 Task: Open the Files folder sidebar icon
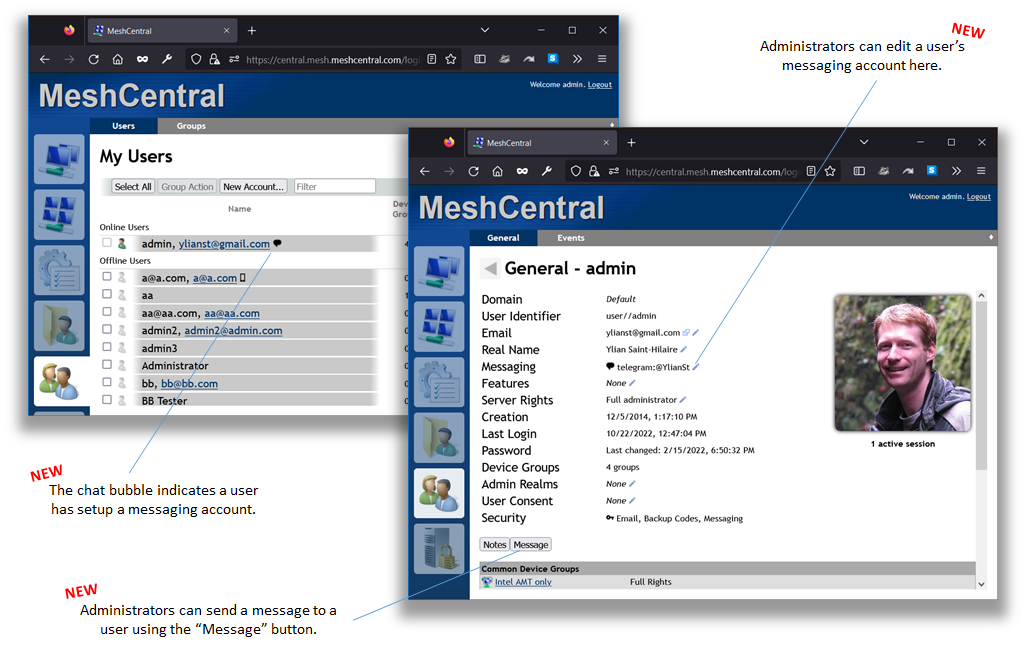(440, 437)
